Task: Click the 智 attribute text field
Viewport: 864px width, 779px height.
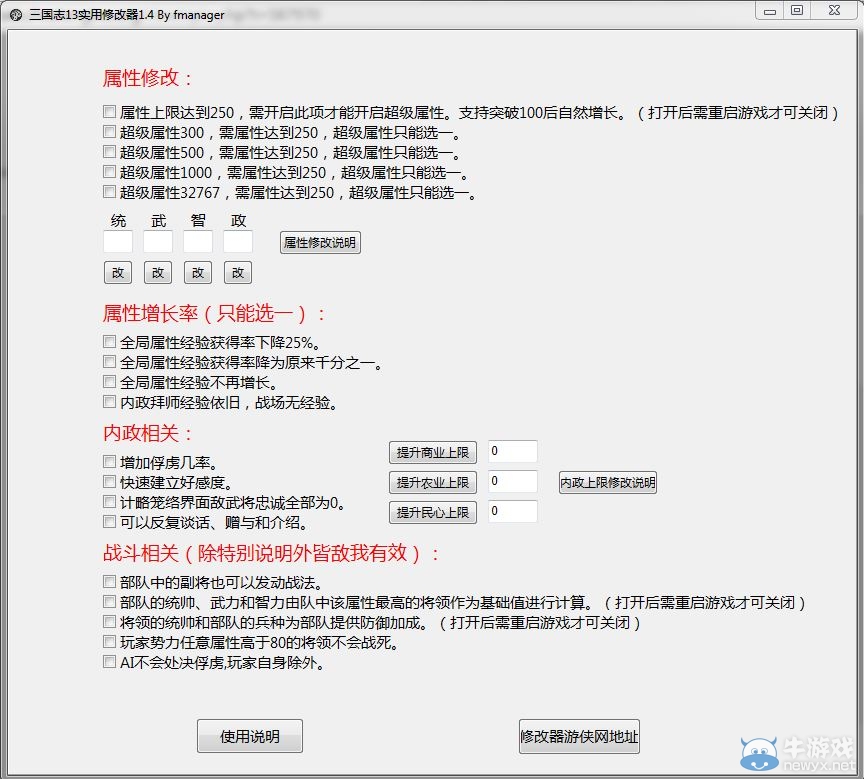Action: pos(198,241)
